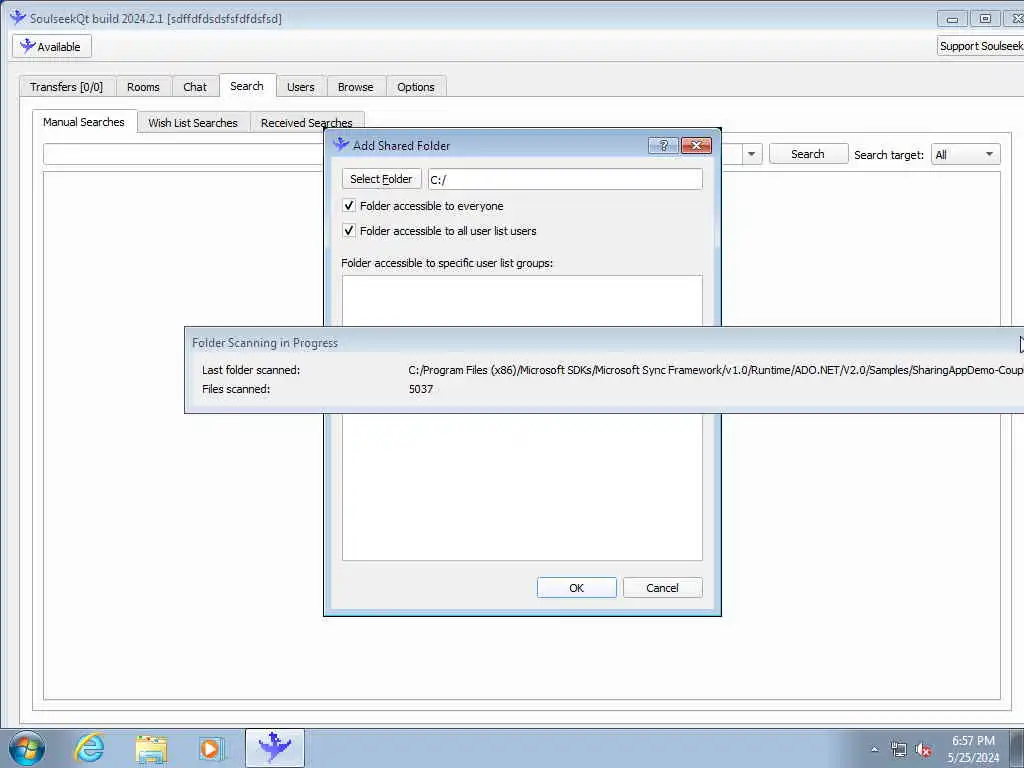Click the Folder Scanning in Progress title
Screen dimensions: 1024x768
click(264, 343)
